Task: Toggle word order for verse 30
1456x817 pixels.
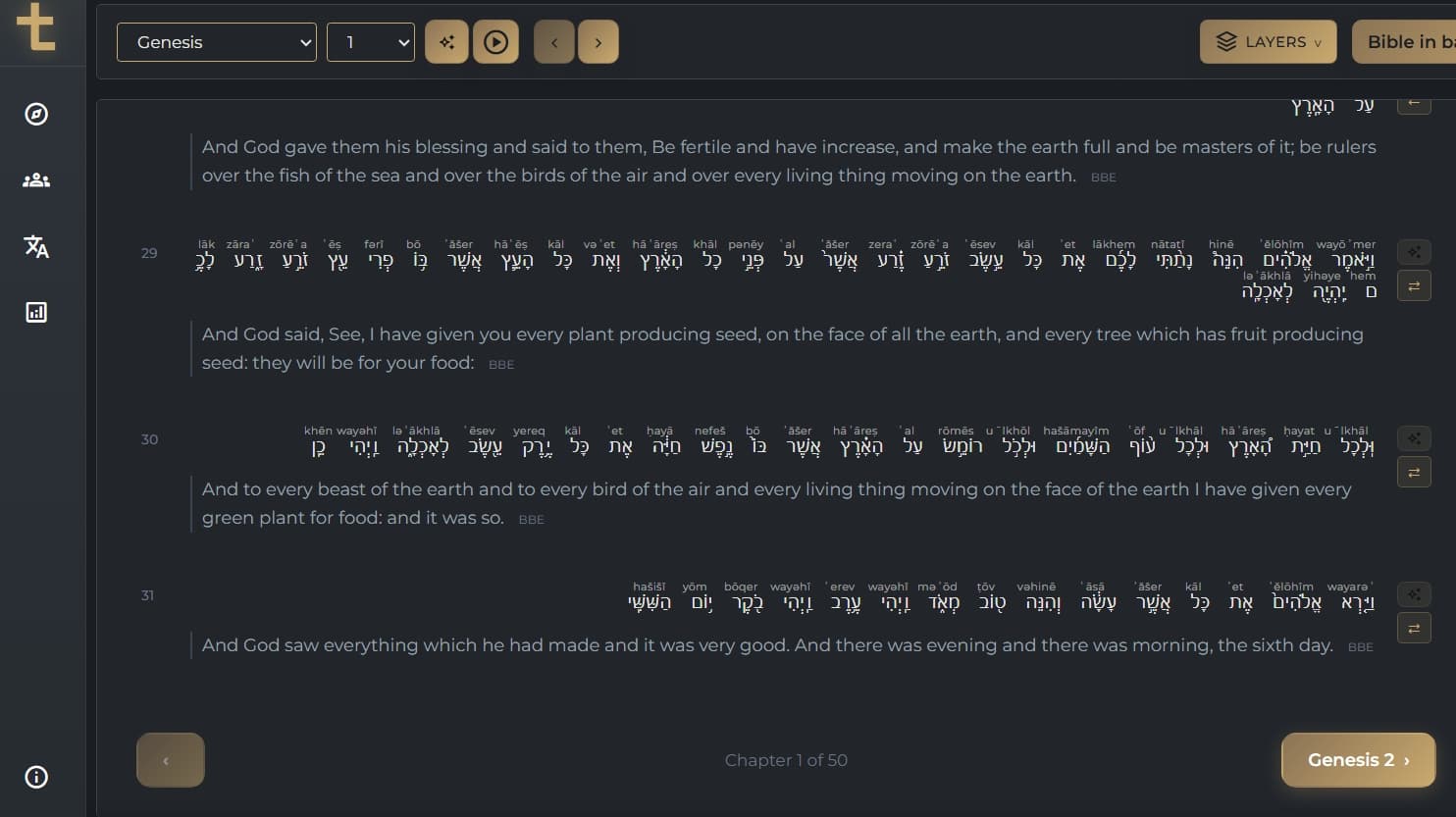Action: (x=1414, y=472)
